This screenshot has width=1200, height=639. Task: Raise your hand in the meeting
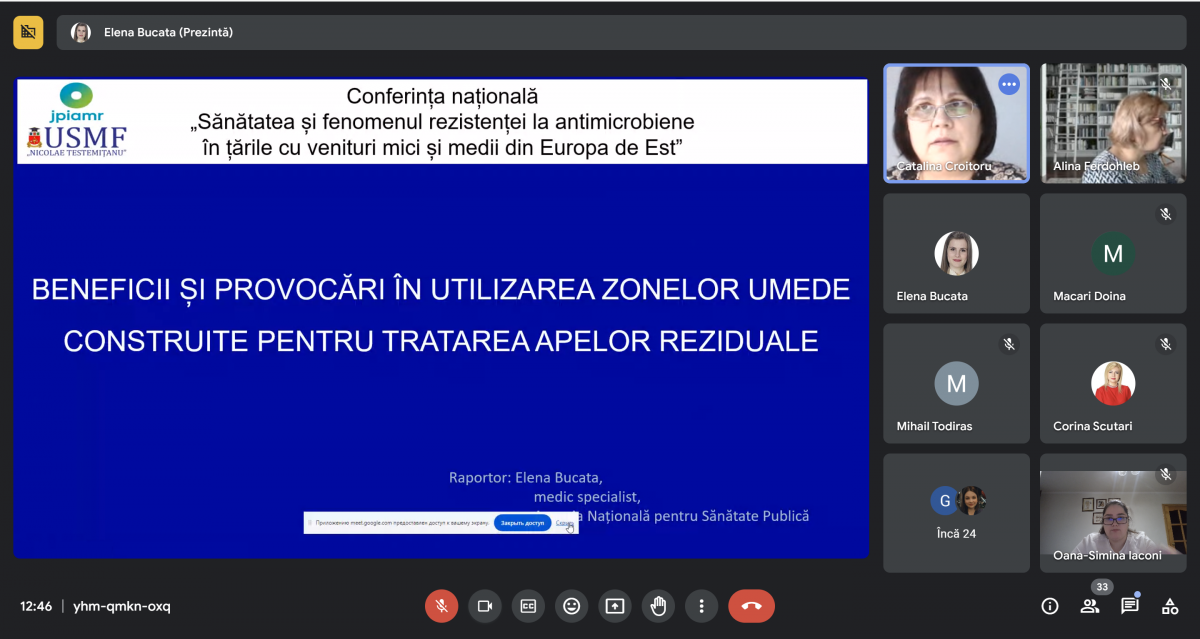point(658,606)
